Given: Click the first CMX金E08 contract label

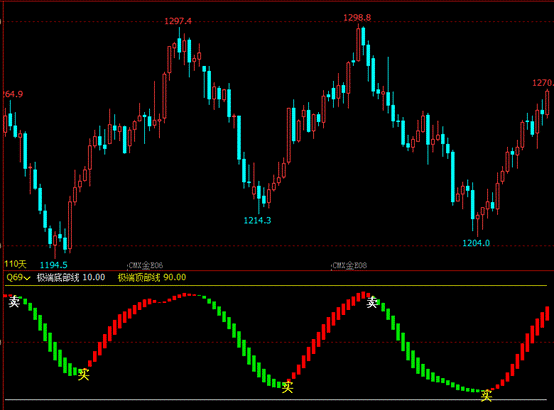Looking at the screenshot, I should [146, 265].
